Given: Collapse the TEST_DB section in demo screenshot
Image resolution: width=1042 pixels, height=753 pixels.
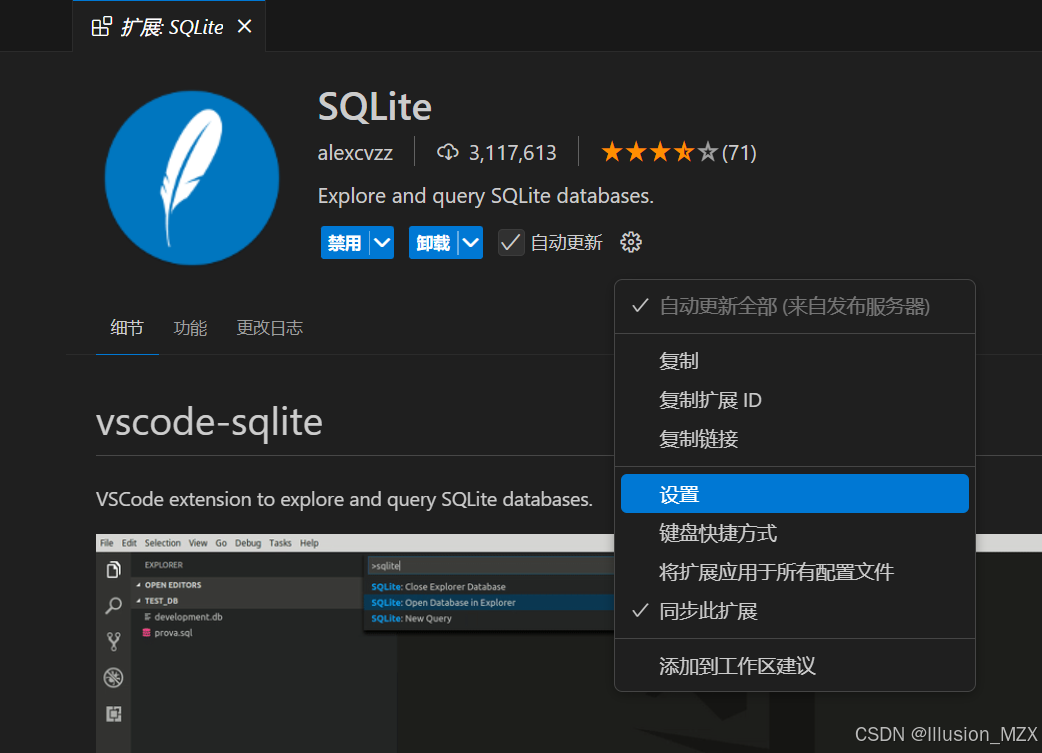Looking at the screenshot, I should pyautogui.click(x=161, y=601).
